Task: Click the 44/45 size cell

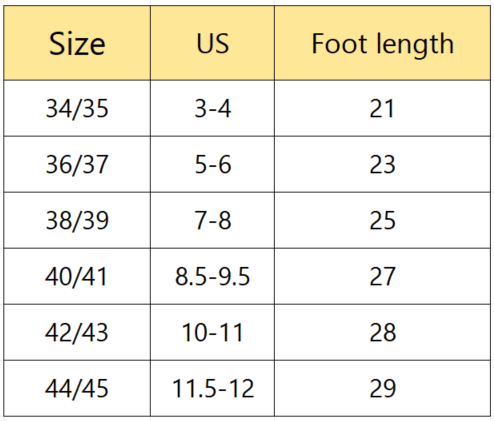Action: (x=77, y=388)
